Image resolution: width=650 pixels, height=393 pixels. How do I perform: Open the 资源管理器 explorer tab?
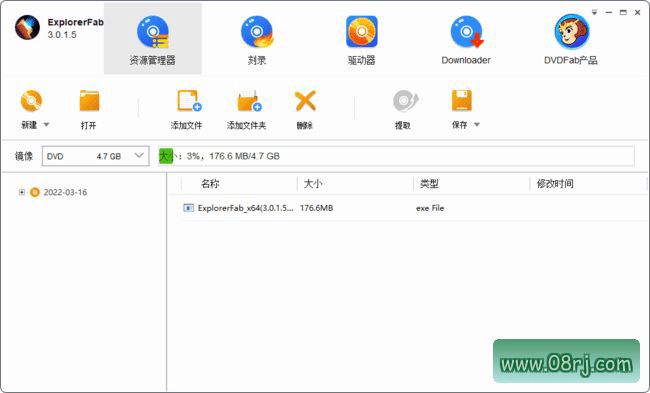tap(153, 39)
